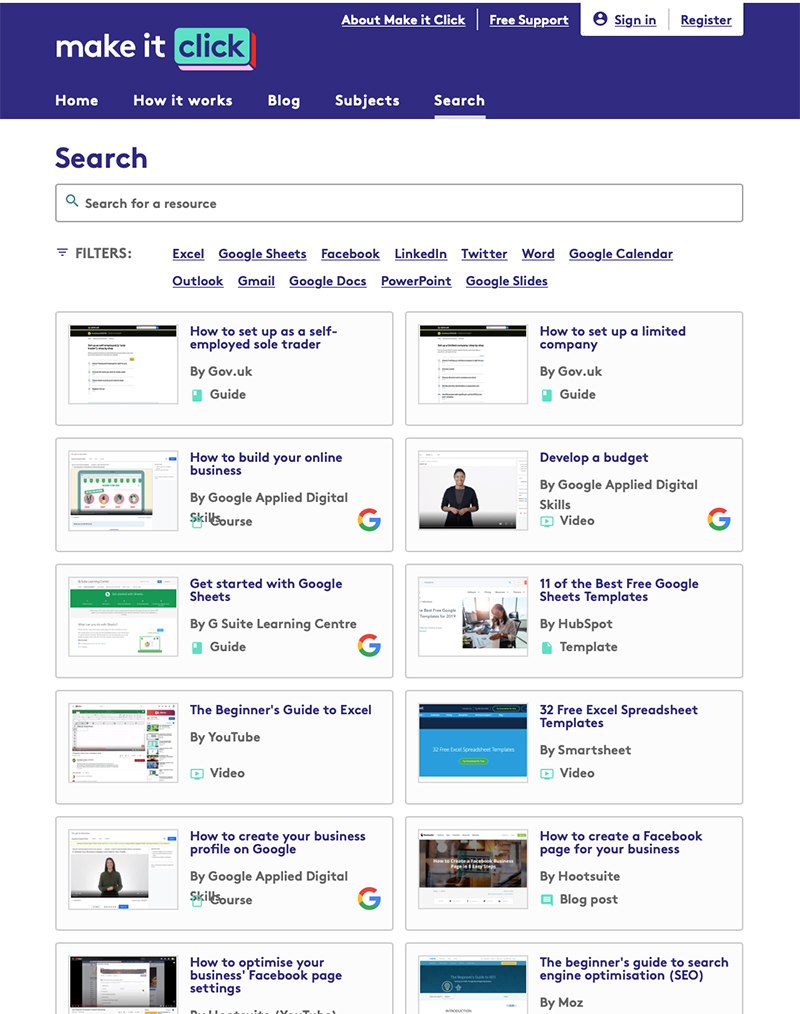Screen dimensions: 800x1014
Task: Click the Get started with Google Sheets thumbnail
Action: [x=123, y=617]
